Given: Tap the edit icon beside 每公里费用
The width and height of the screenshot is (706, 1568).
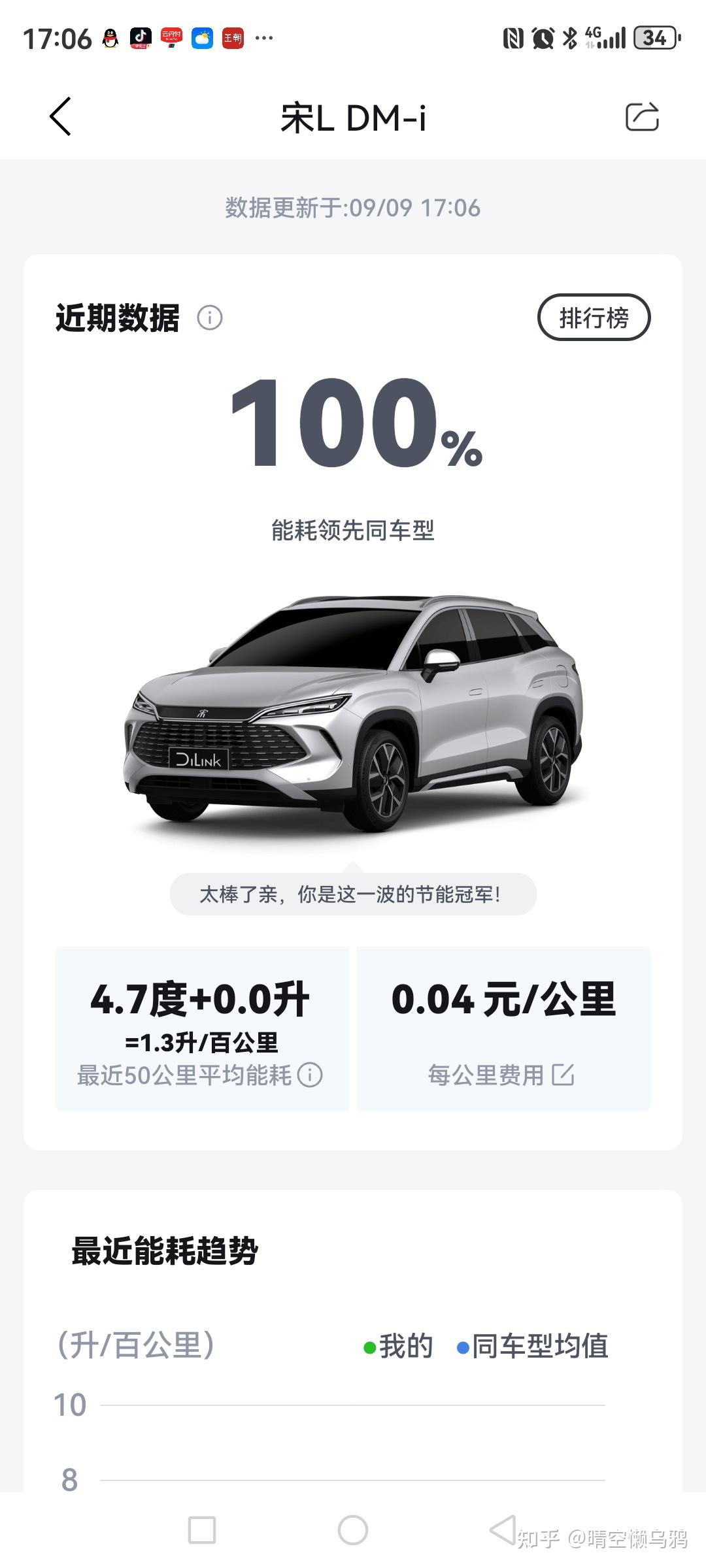Looking at the screenshot, I should 563,1075.
